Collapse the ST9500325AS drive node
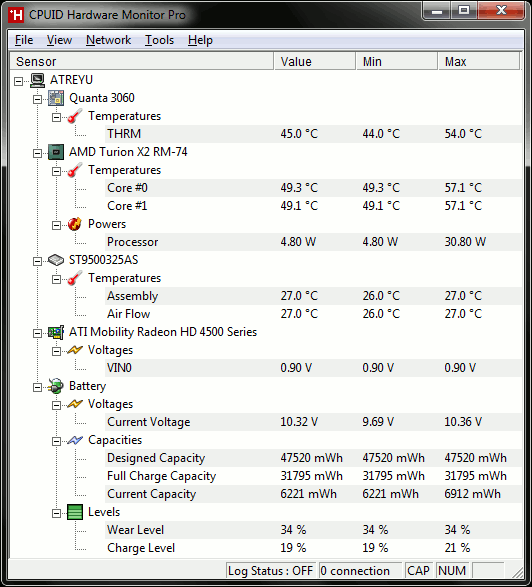 37,261
